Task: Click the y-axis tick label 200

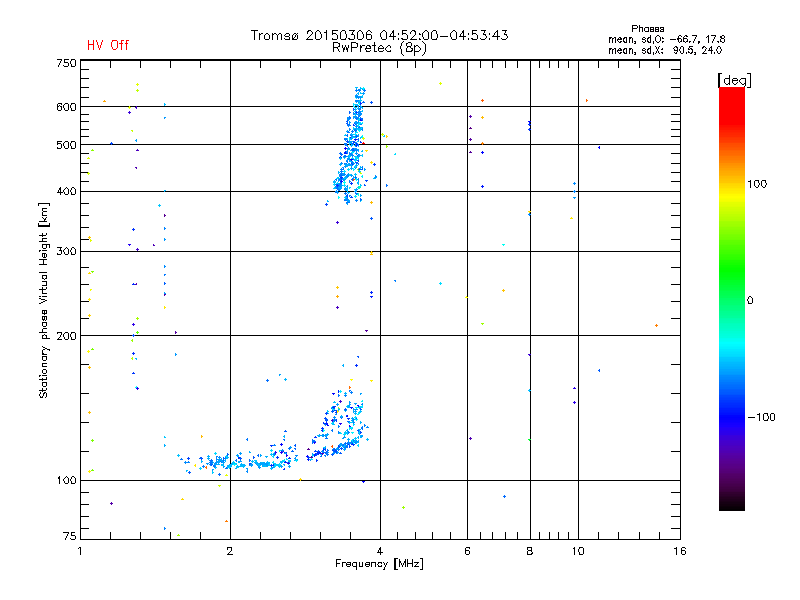Action: click(x=66, y=336)
